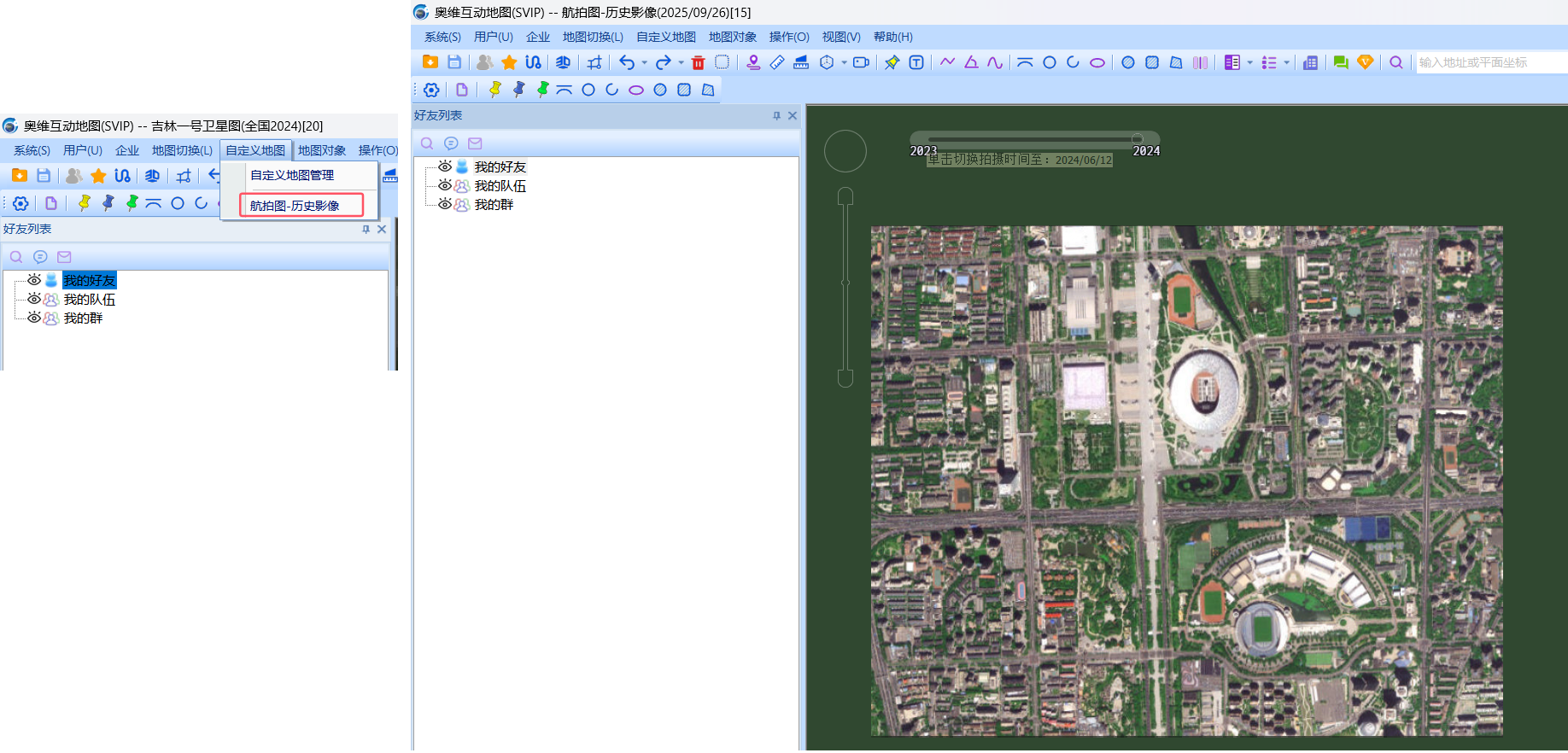Image resolution: width=1568 pixels, height=753 pixels.
Task: Select the dashed rectangle selection tool
Action: tap(722, 62)
